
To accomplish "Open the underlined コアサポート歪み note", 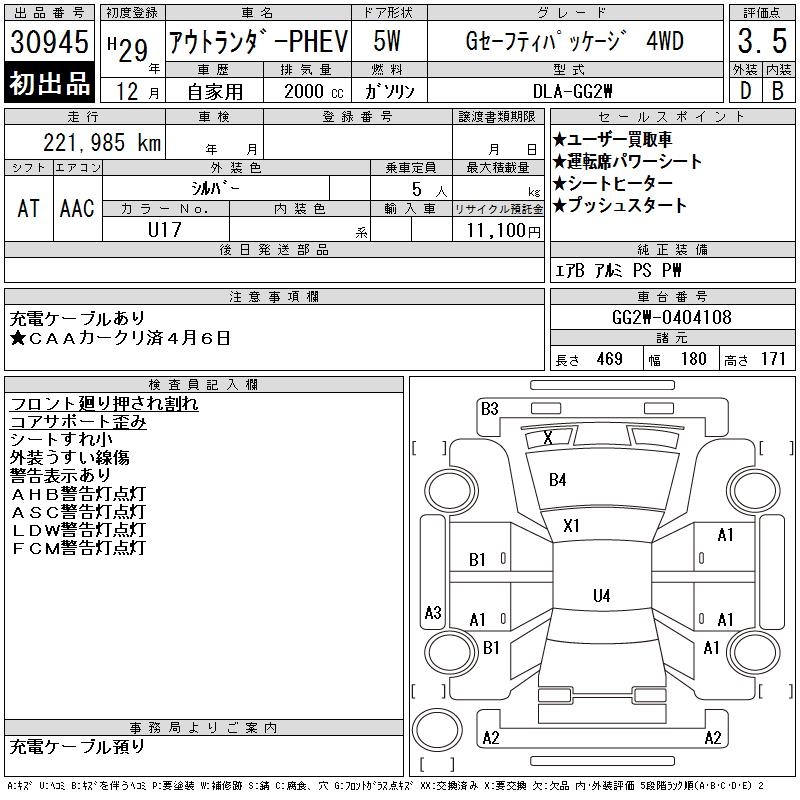I will pyautogui.click(x=78, y=422).
